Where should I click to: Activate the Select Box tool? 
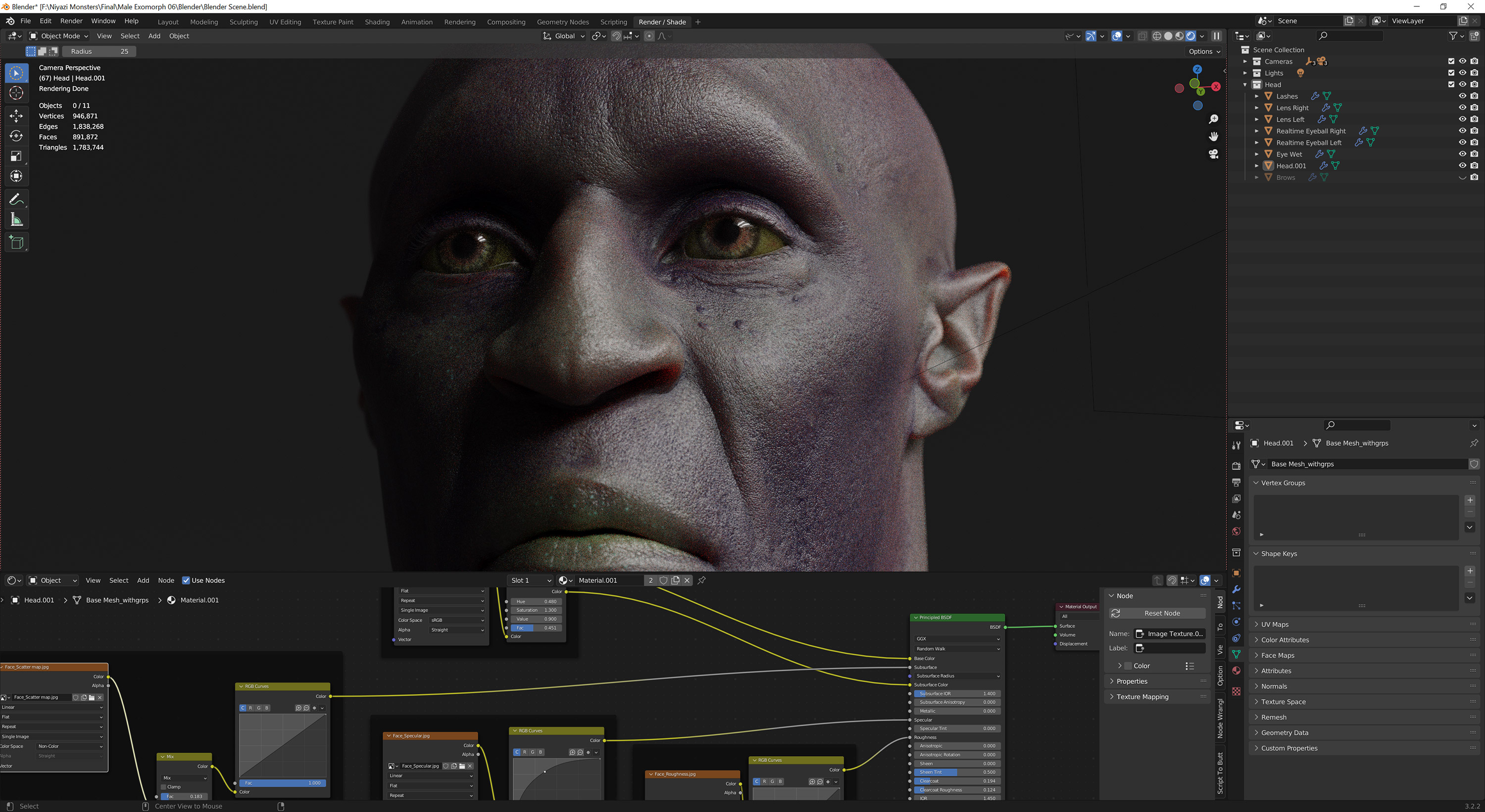[16, 73]
